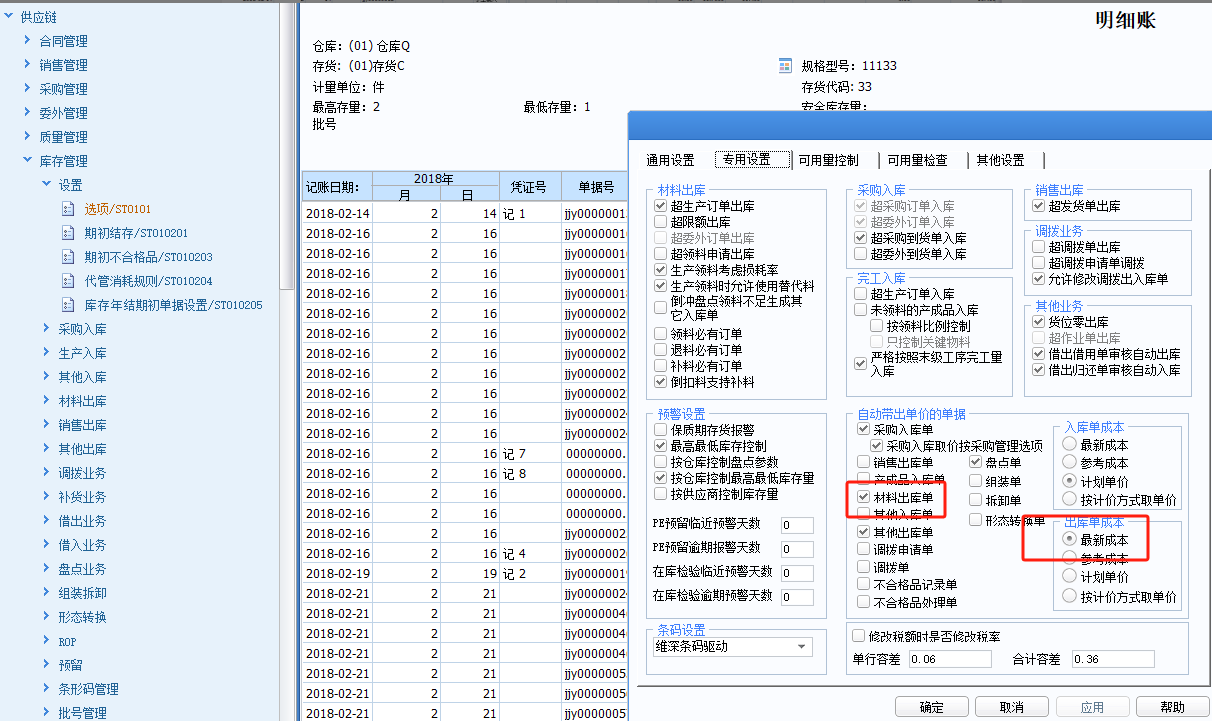The height and width of the screenshot is (721, 1212).
Task: Click 期初结存/ST010201 document icon
Action: pyautogui.click(x=68, y=233)
